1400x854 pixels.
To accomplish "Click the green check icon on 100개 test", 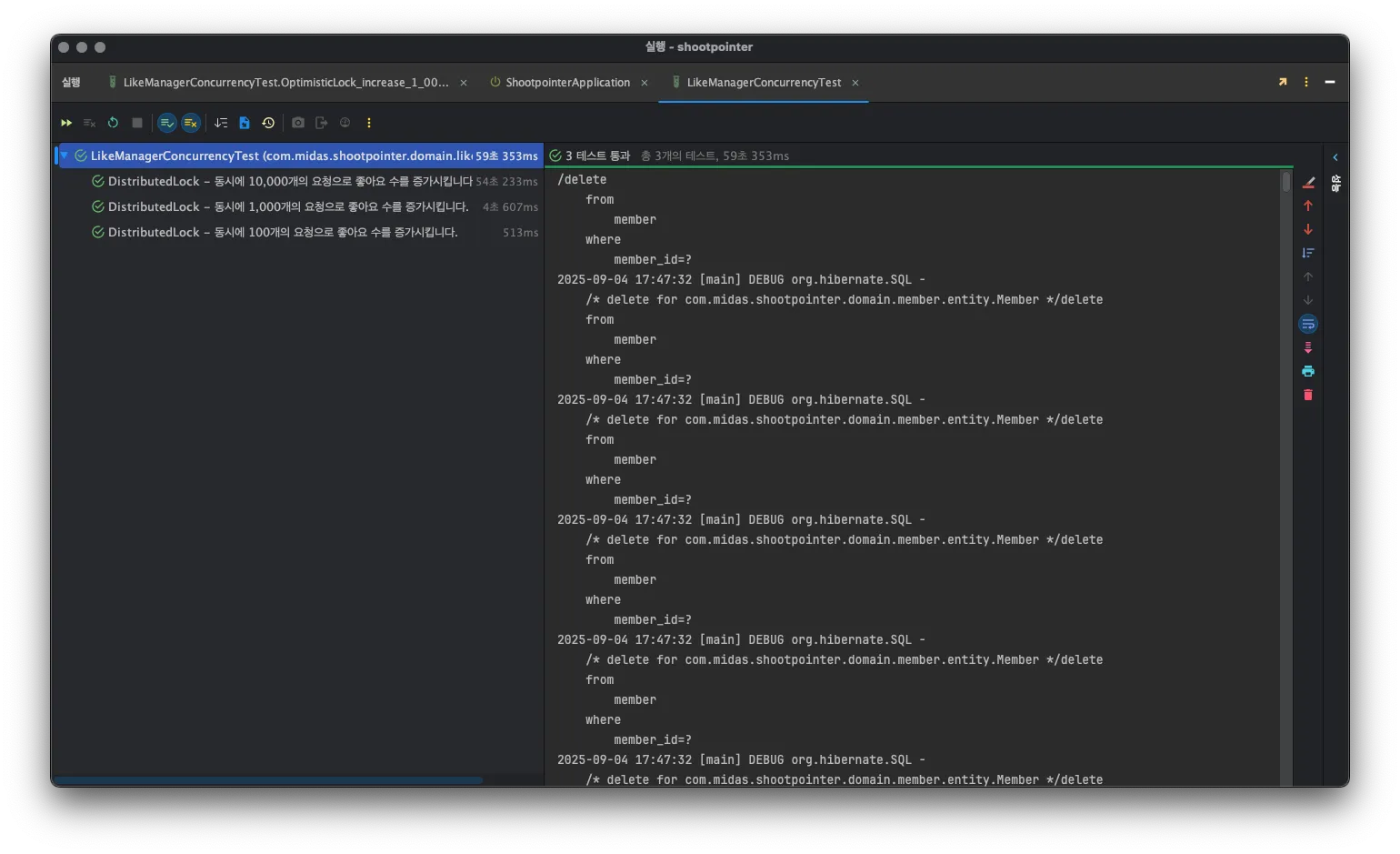I will pyautogui.click(x=98, y=232).
